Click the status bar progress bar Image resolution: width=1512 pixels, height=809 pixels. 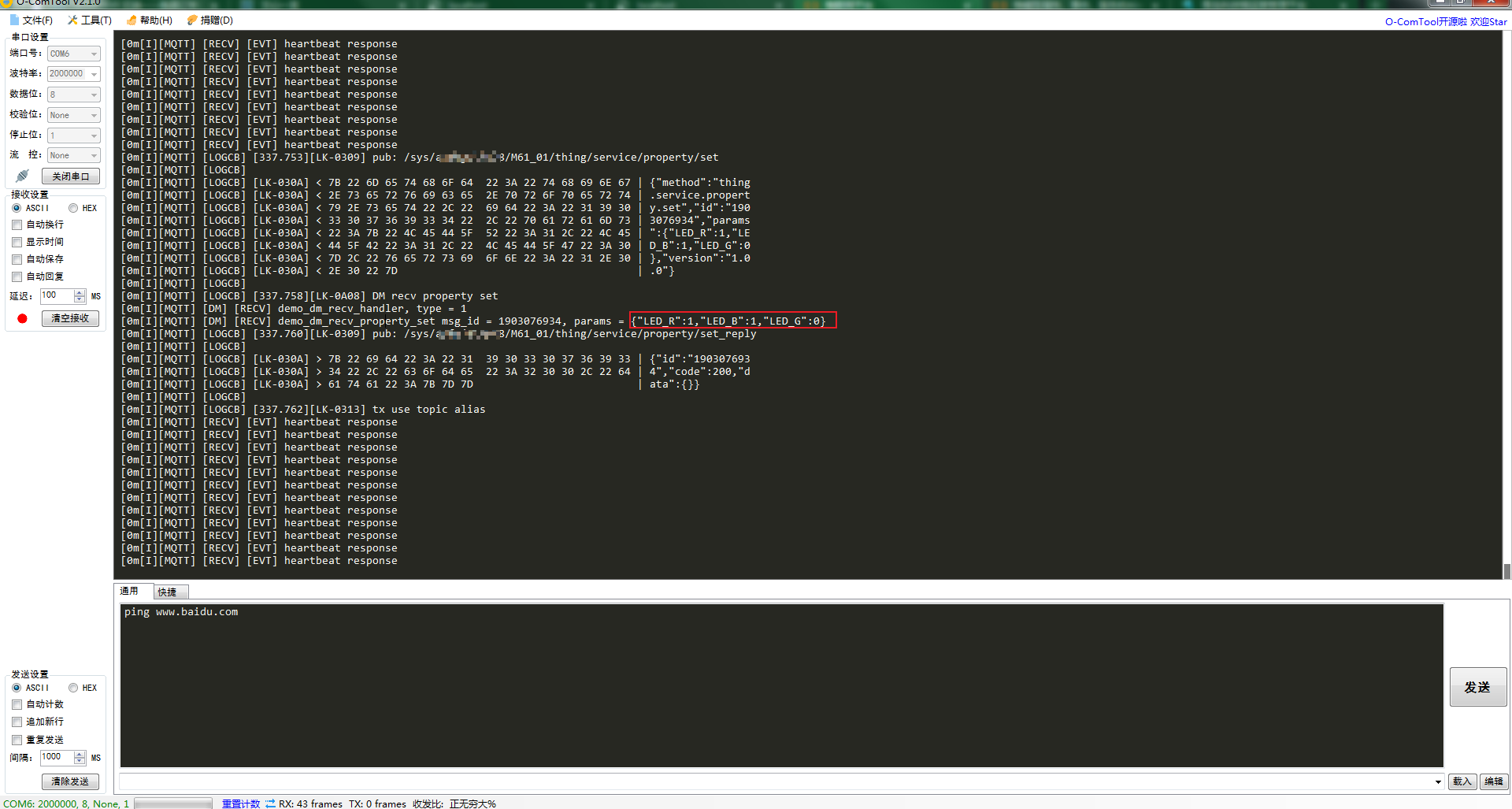click(x=173, y=803)
